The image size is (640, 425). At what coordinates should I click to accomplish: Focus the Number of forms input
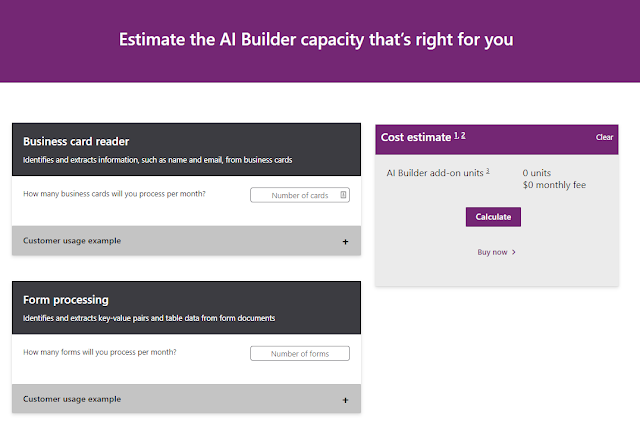pos(300,353)
